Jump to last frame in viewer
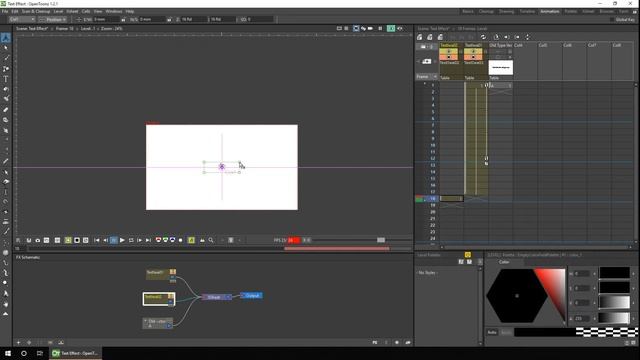 [x=148, y=240]
